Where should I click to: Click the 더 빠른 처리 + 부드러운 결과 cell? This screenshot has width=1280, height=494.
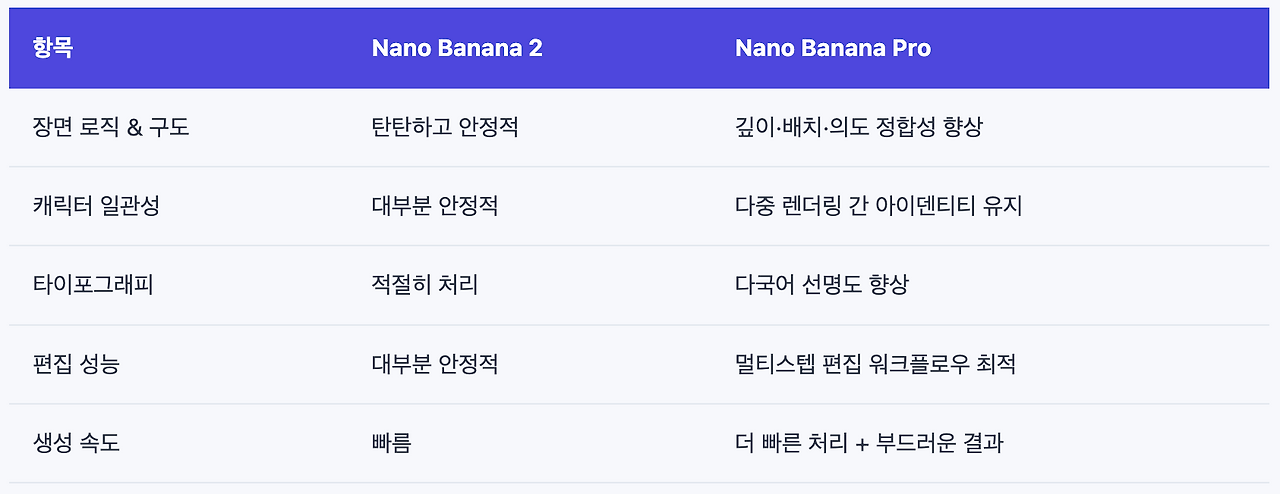(869, 443)
